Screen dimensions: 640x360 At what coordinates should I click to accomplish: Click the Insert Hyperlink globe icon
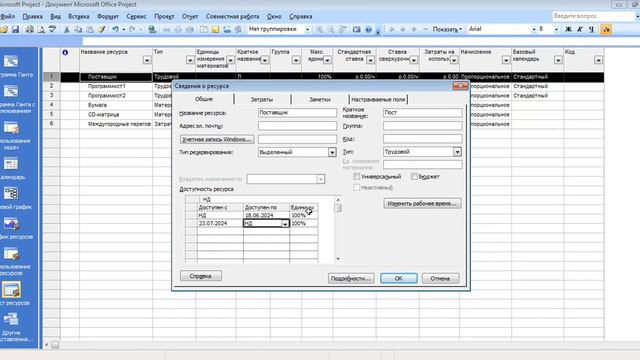coord(152,29)
